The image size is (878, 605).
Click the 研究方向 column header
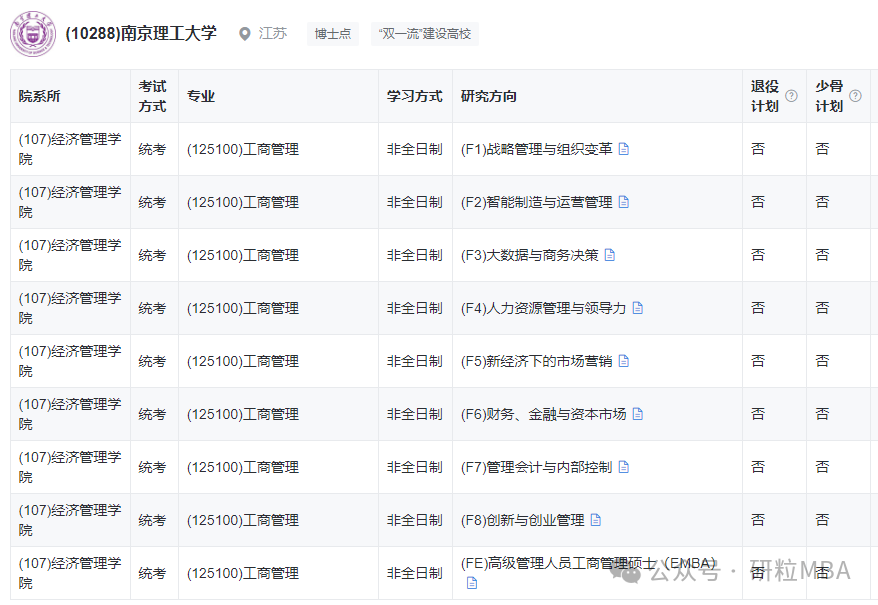pos(488,96)
